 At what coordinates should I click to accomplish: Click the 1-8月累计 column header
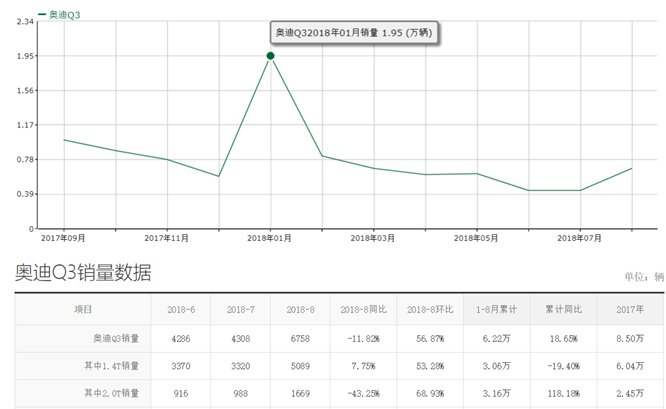[497, 310]
